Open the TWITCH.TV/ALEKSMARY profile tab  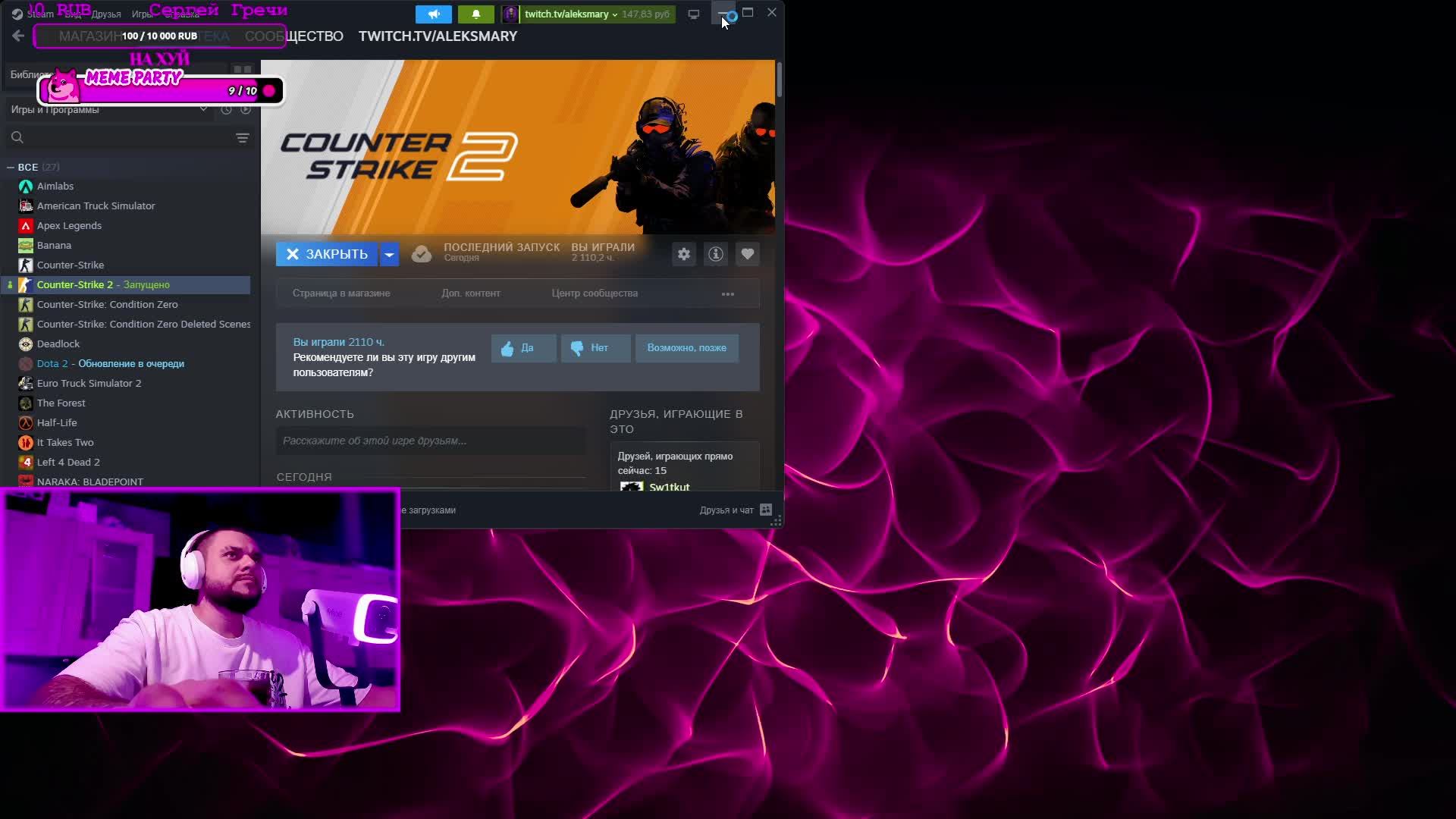[438, 36]
